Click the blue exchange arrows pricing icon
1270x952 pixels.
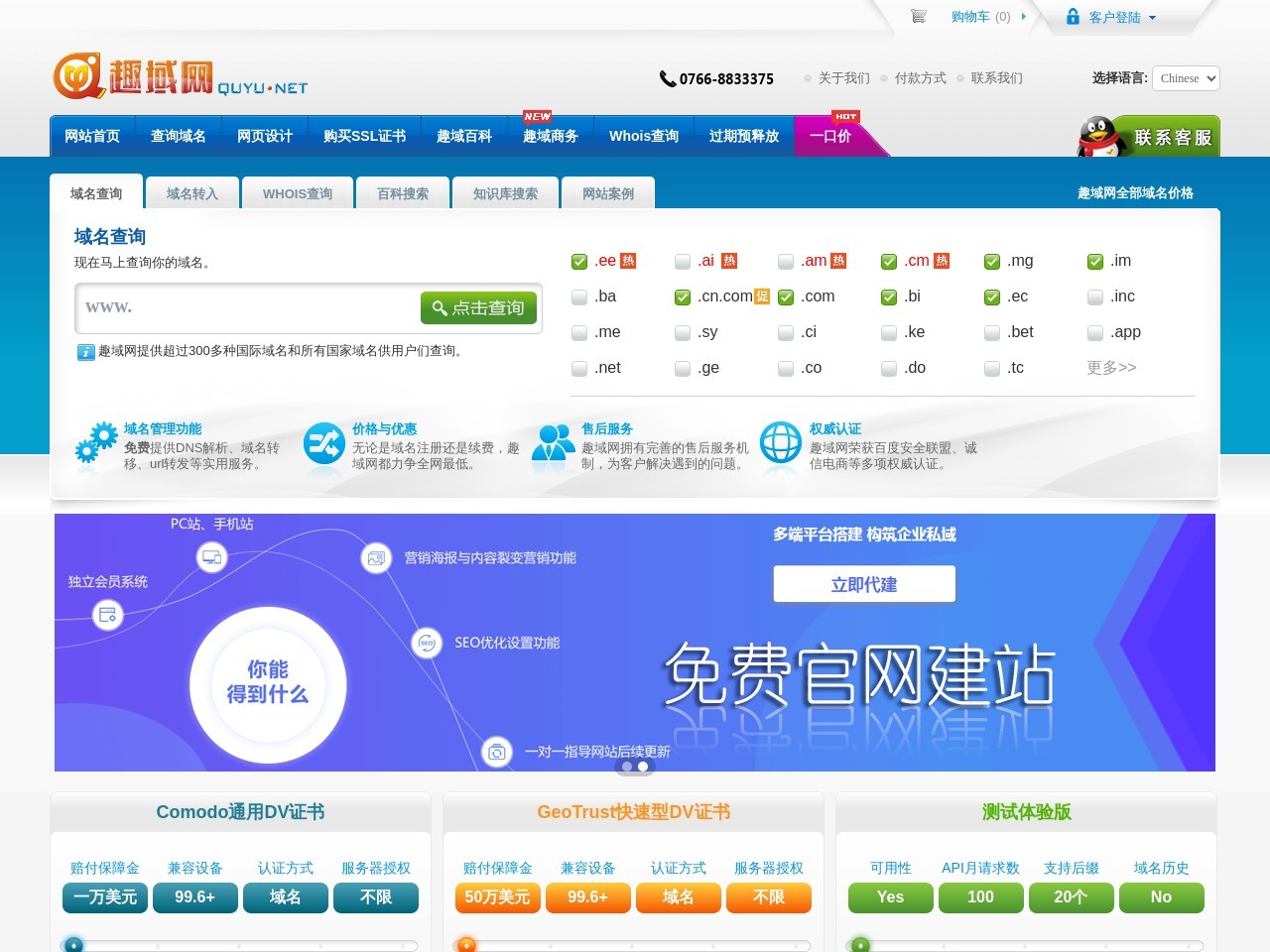[323, 443]
